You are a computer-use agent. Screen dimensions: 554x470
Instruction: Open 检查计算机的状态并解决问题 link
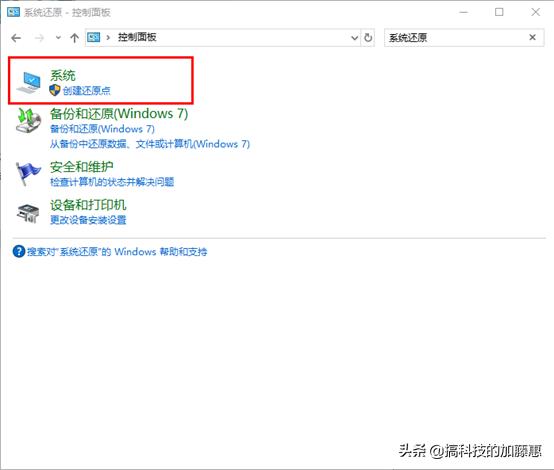tap(112, 182)
